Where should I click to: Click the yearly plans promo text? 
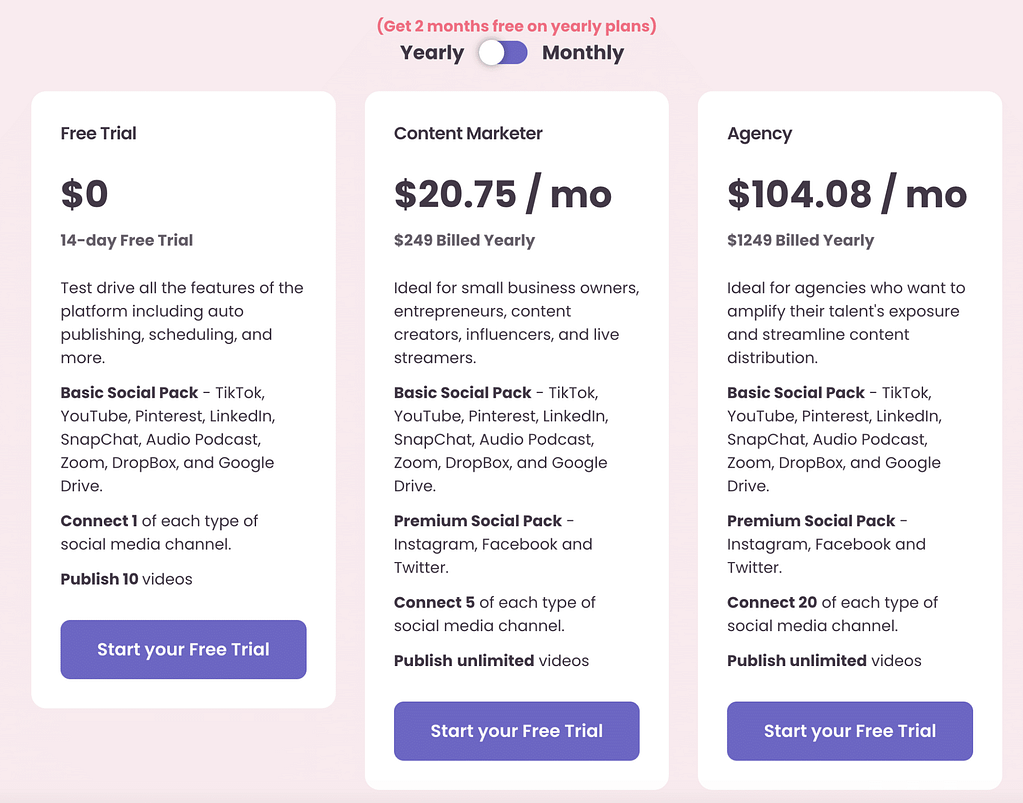(516, 26)
